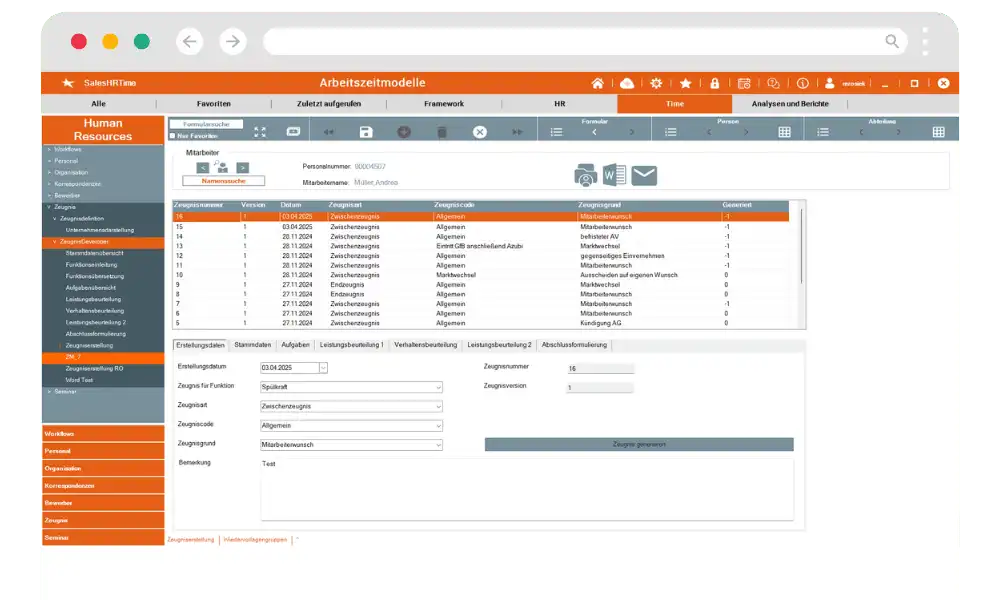Open the Person grid table icon
This screenshot has width=1000, height=600.
point(784,132)
